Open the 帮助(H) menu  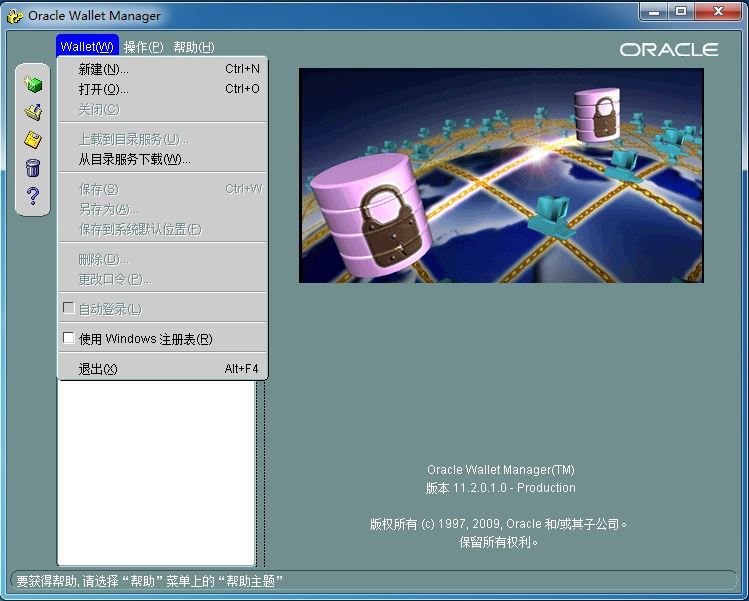pos(193,47)
